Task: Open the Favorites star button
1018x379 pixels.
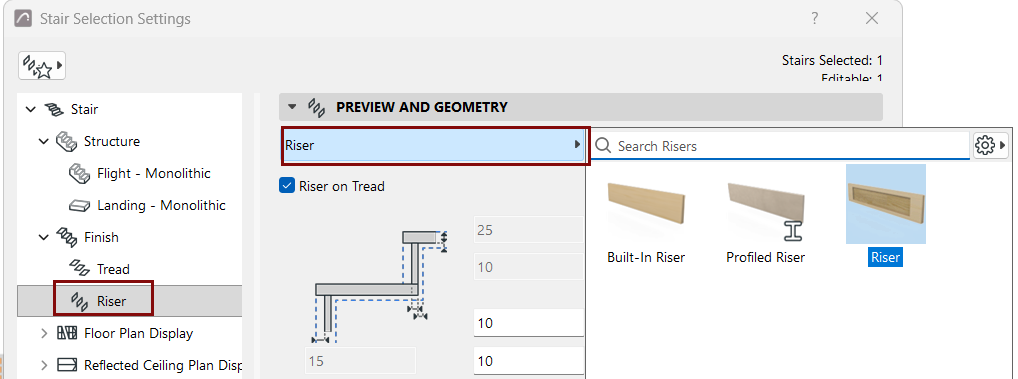Action: click(42, 66)
